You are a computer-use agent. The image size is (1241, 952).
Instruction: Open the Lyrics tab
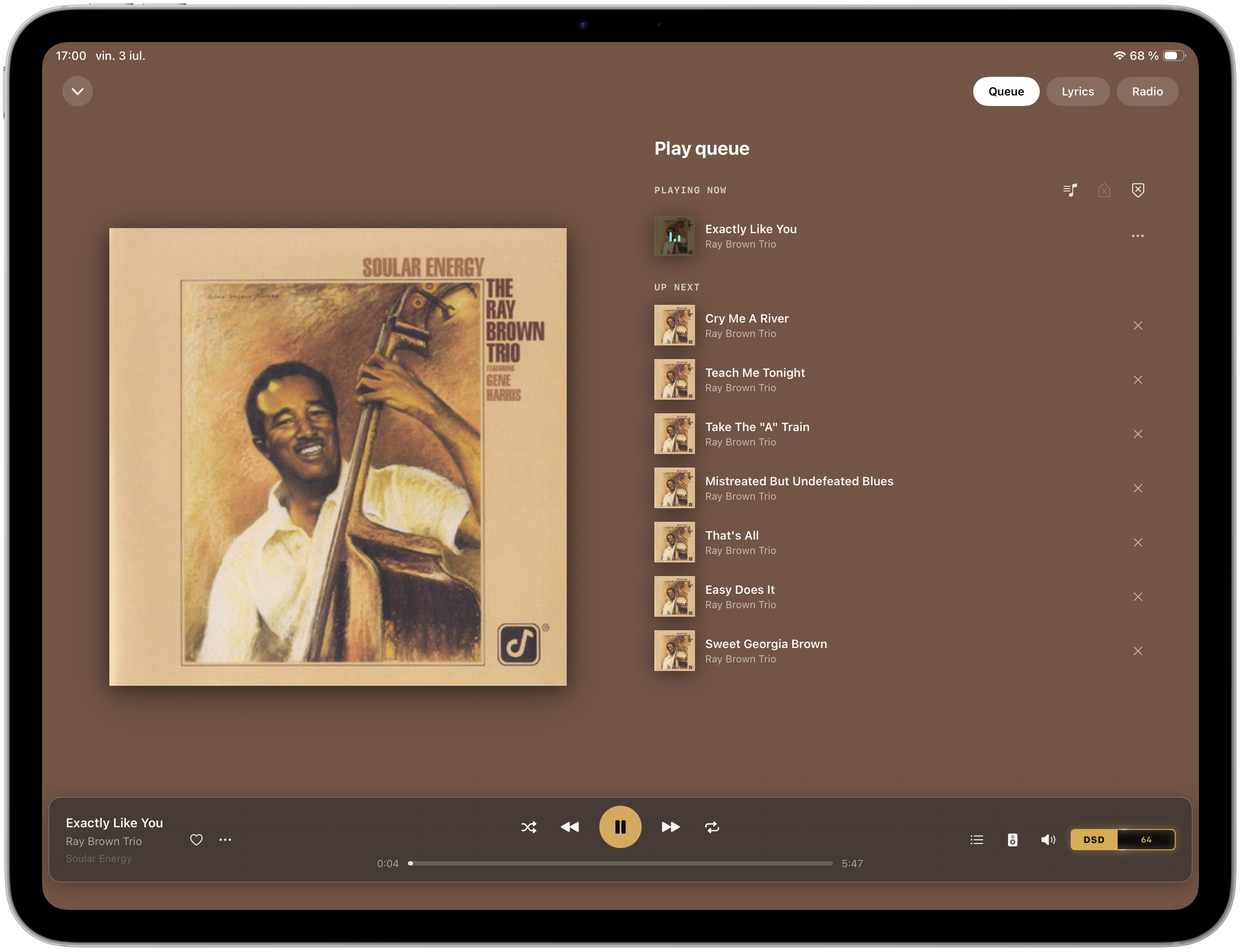(1077, 91)
